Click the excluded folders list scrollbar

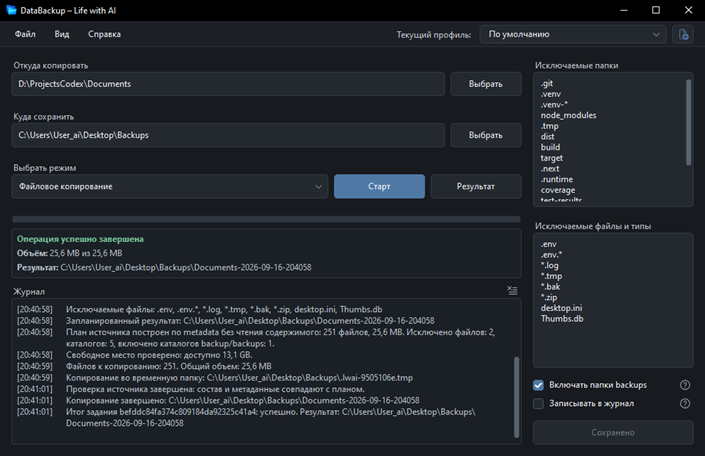tap(688, 122)
